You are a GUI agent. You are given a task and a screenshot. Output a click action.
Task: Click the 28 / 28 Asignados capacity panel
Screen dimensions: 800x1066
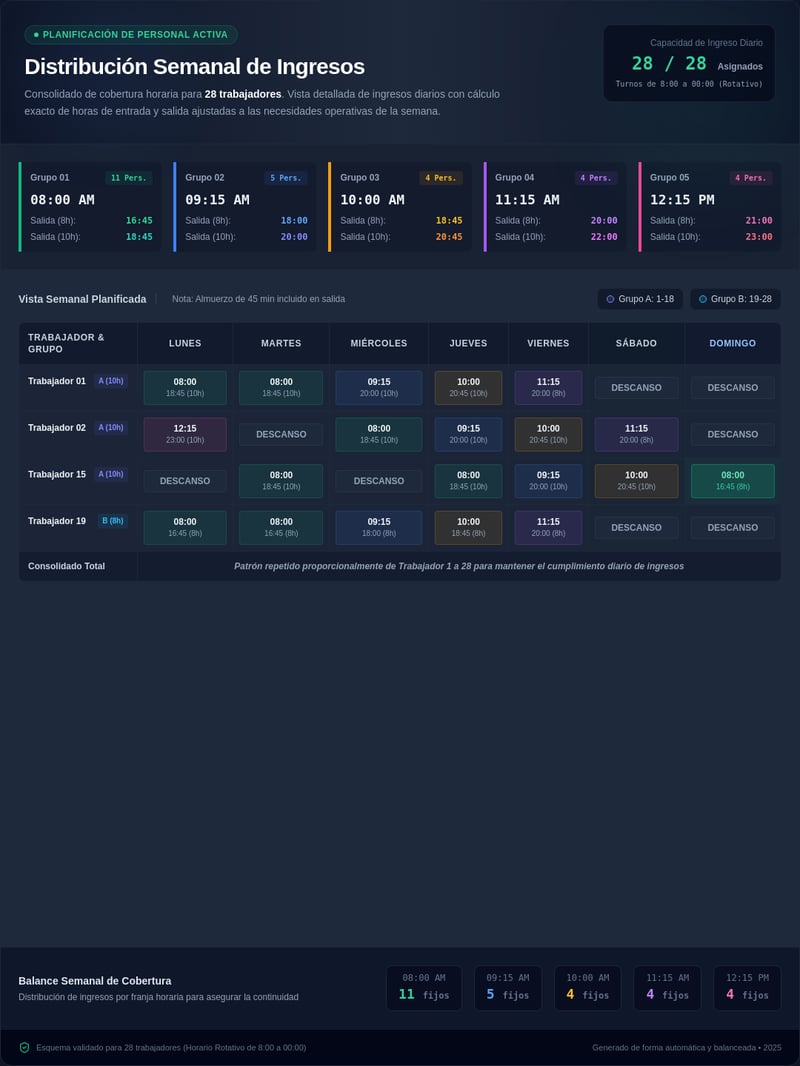(x=689, y=63)
